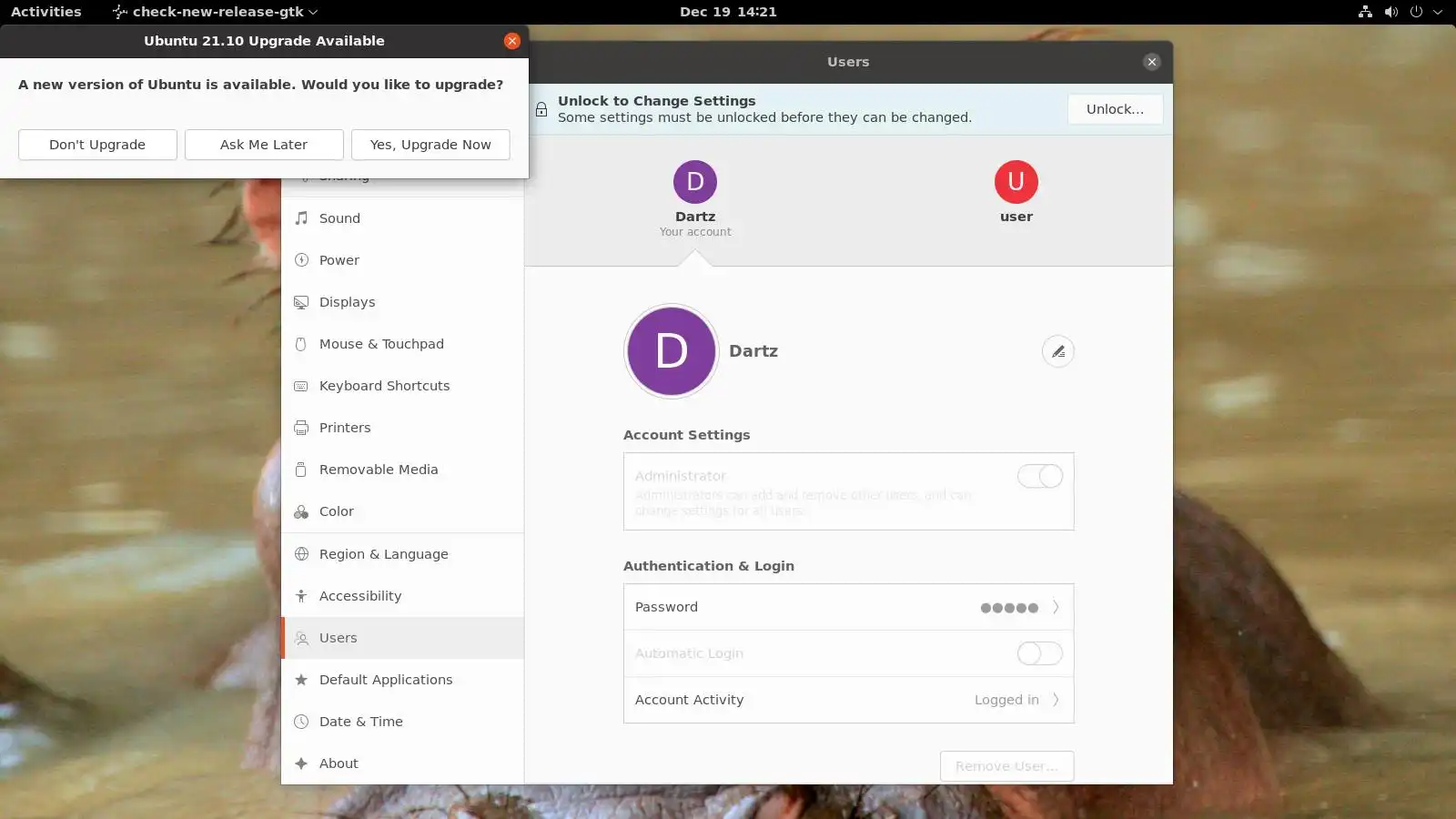Viewport: 1456px width, 819px height.
Task: Open the Displays settings panel
Action: pos(402,302)
